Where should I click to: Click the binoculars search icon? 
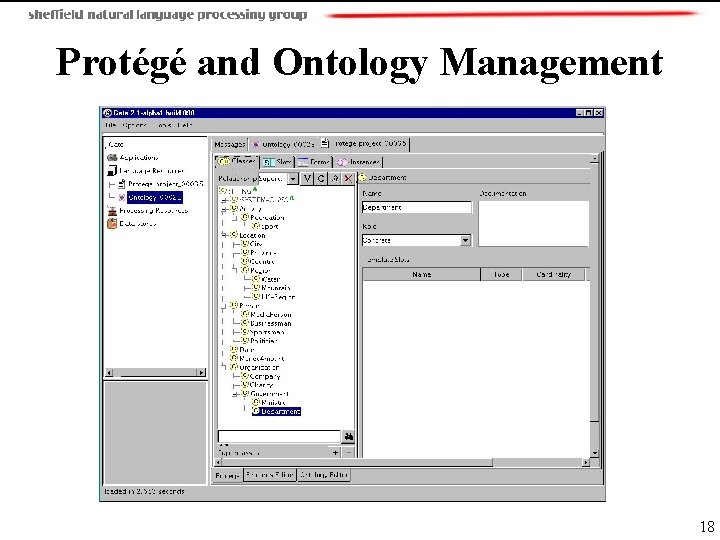[349, 436]
